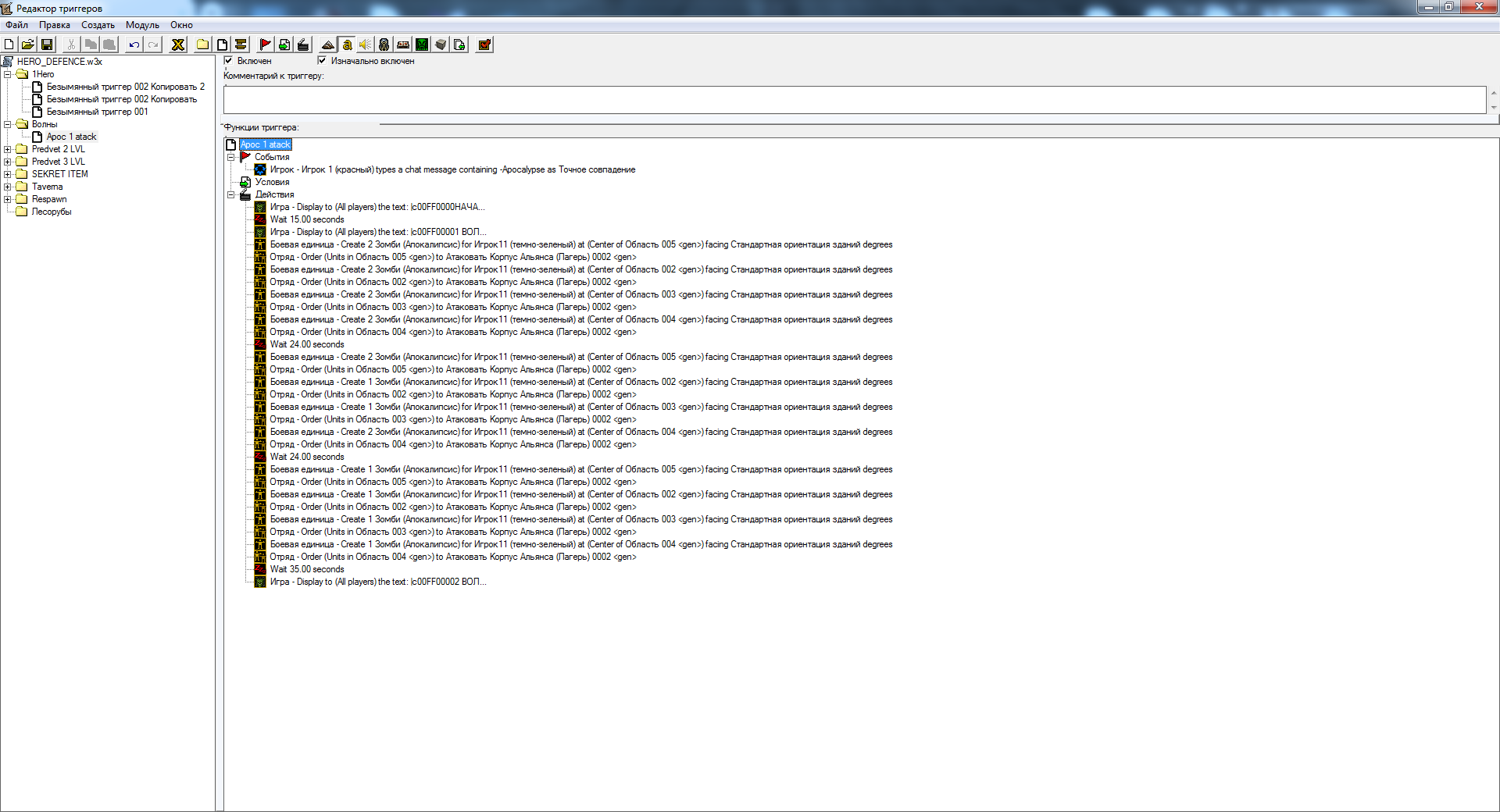Select the display text action |c00FF00002 ВОЛ...
The height and width of the screenshot is (812, 1500).
[378, 582]
